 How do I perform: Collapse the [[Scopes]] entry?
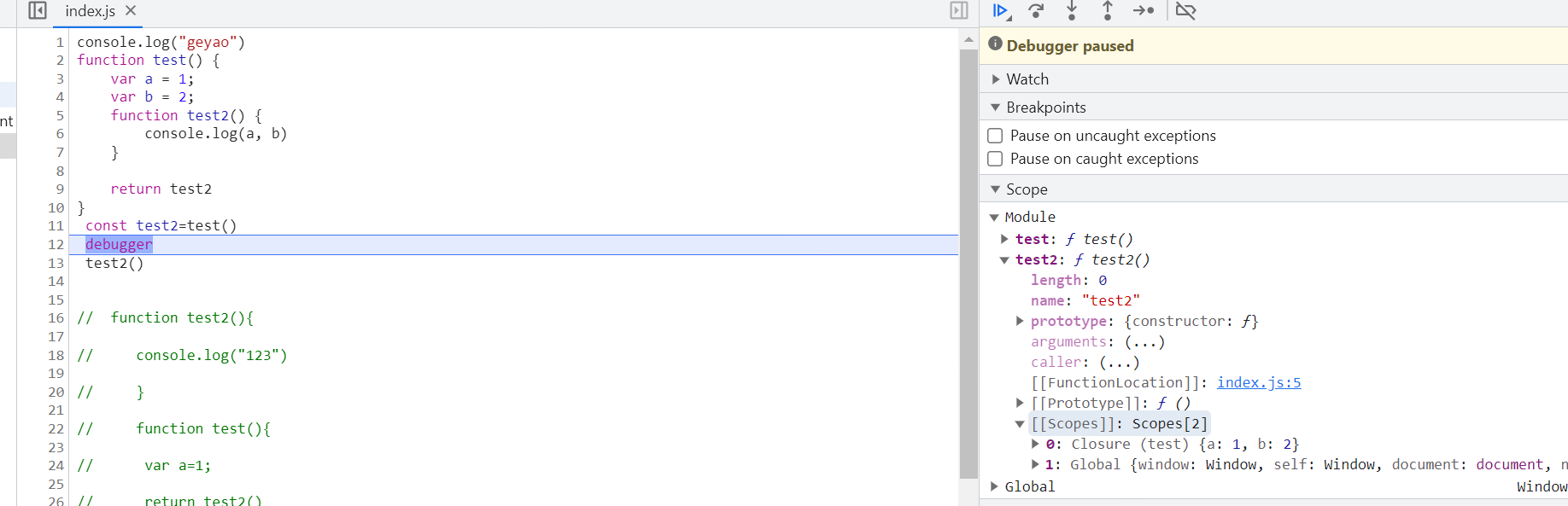pyautogui.click(x=1020, y=424)
